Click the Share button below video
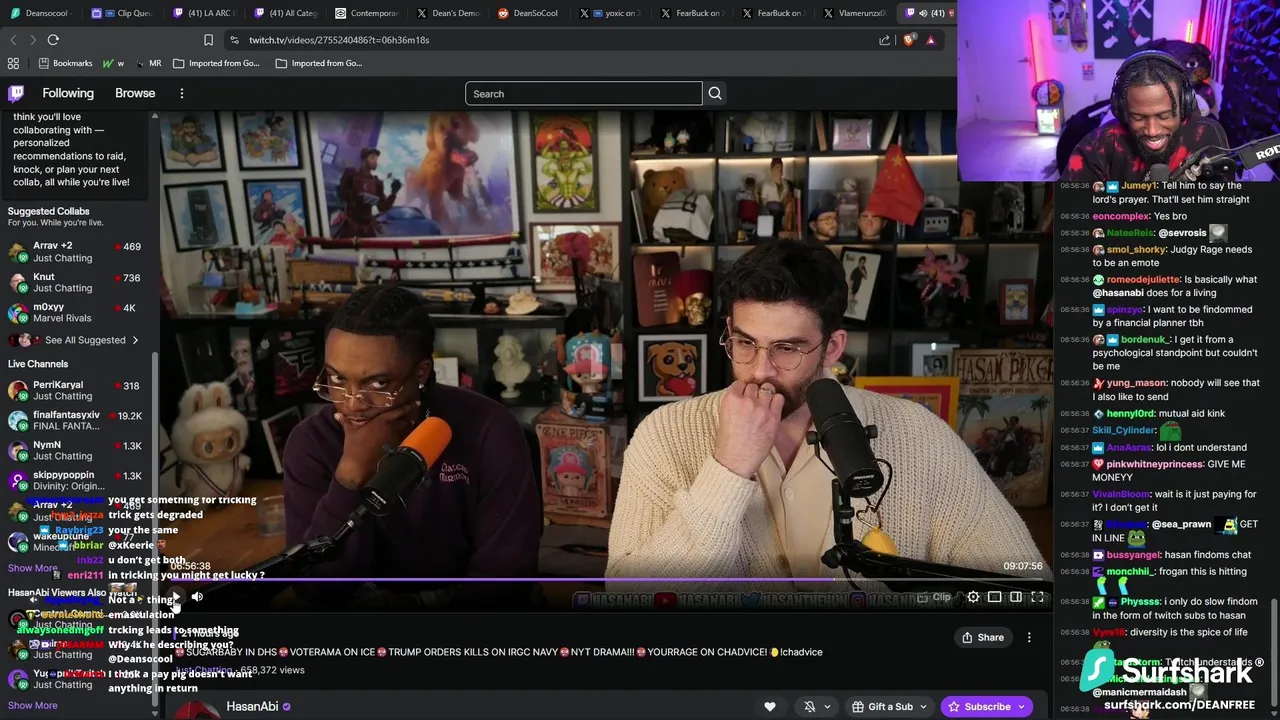1280x720 pixels. (983, 637)
